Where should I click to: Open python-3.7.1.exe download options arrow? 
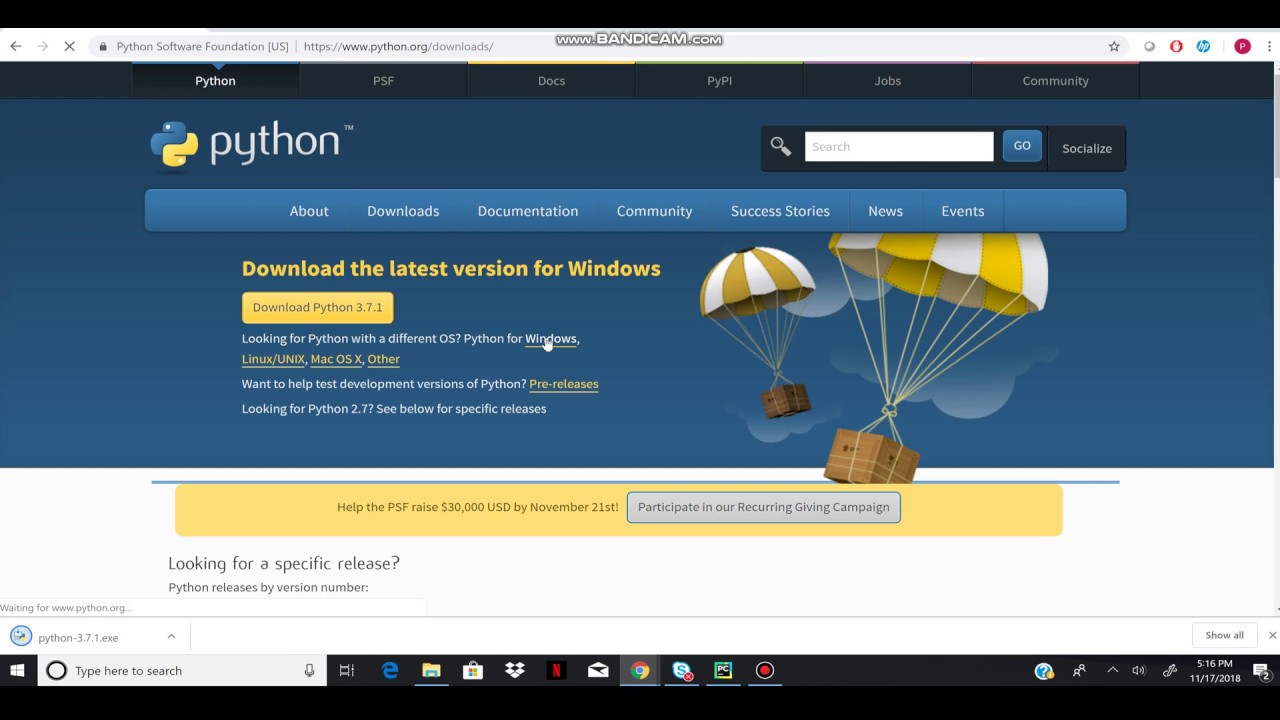171,636
